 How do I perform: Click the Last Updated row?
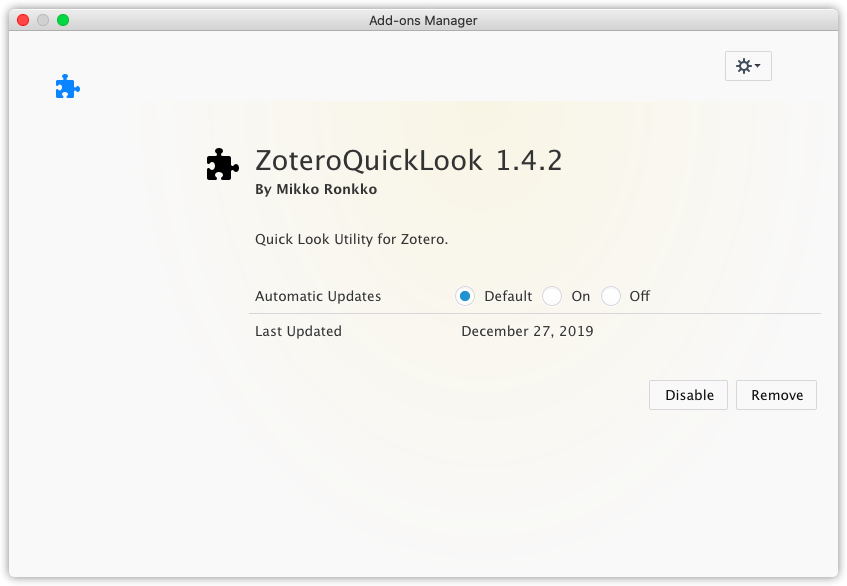[298, 331]
